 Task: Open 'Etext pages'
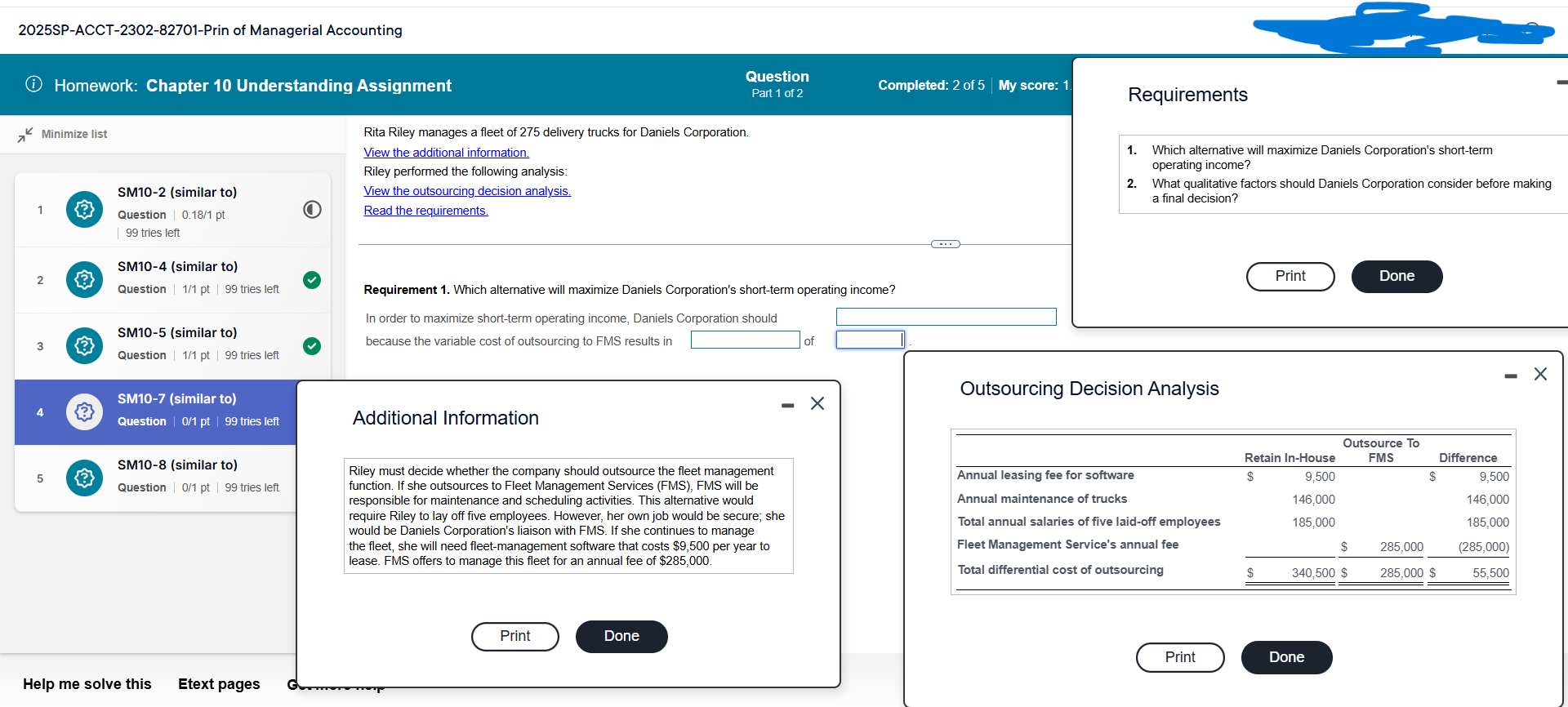pyautogui.click(x=219, y=684)
